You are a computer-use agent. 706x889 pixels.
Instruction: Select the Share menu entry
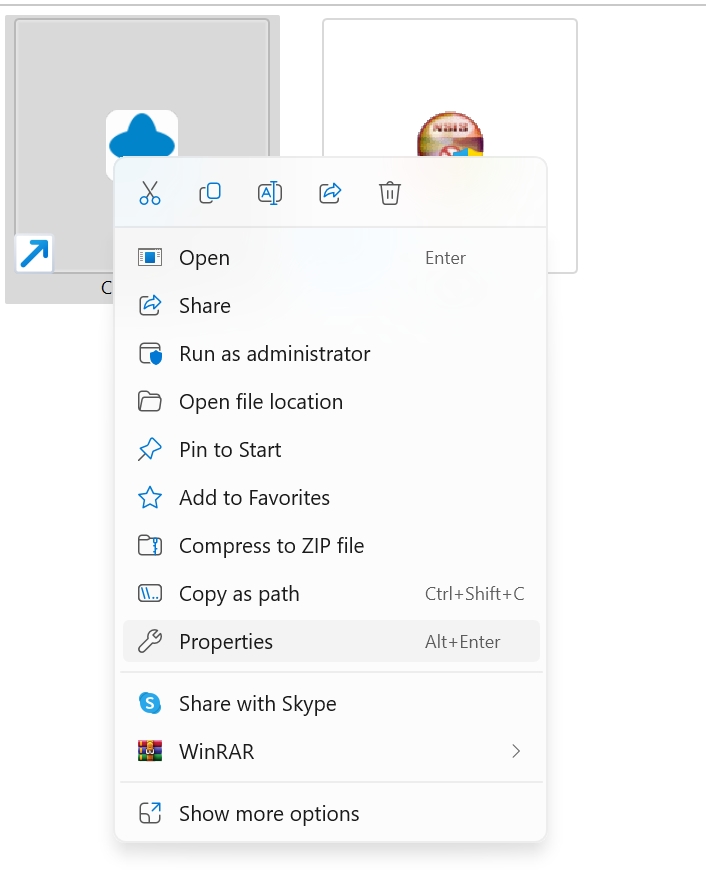(x=204, y=306)
